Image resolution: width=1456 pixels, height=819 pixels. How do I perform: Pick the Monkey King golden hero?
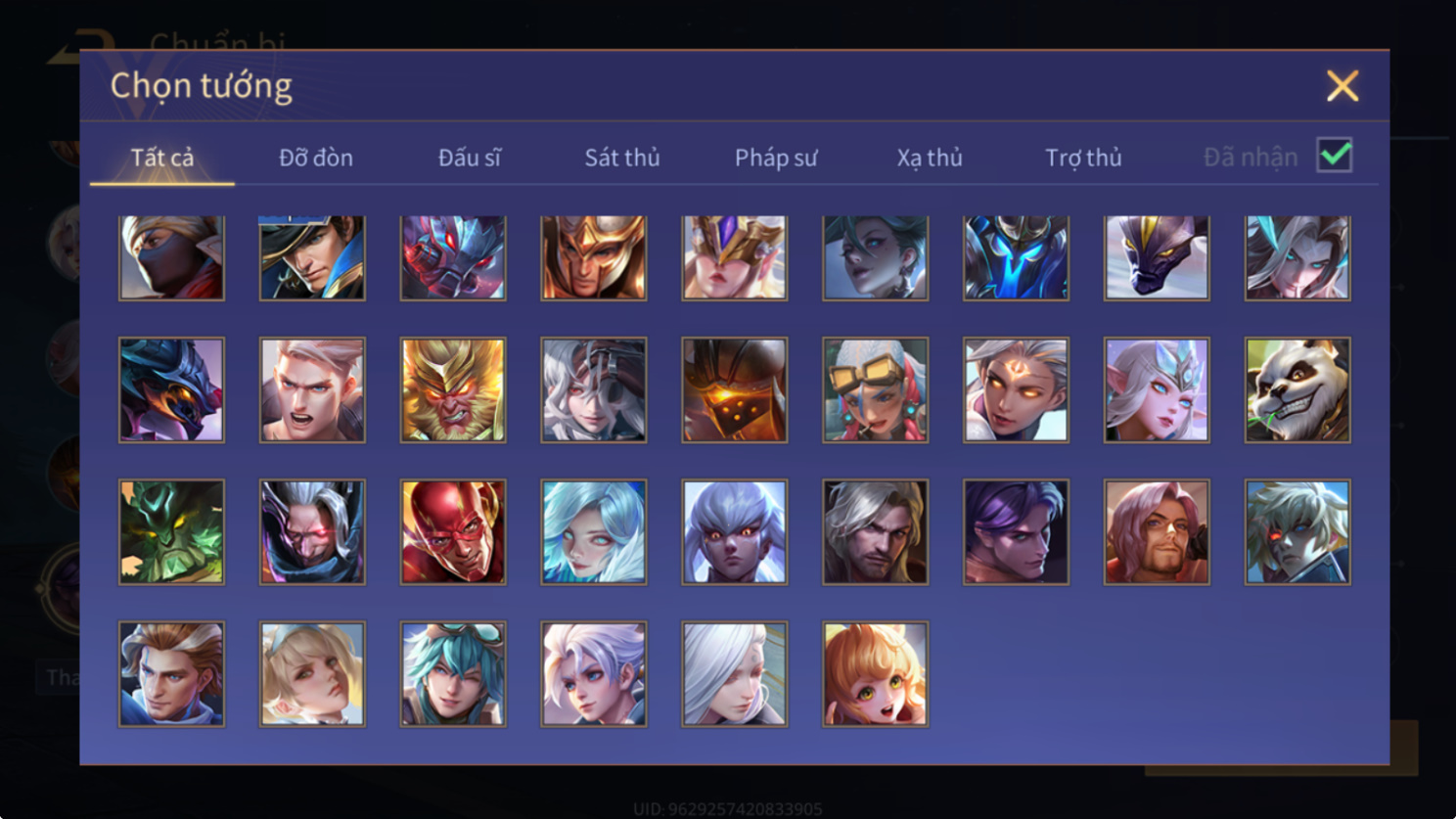pos(453,390)
